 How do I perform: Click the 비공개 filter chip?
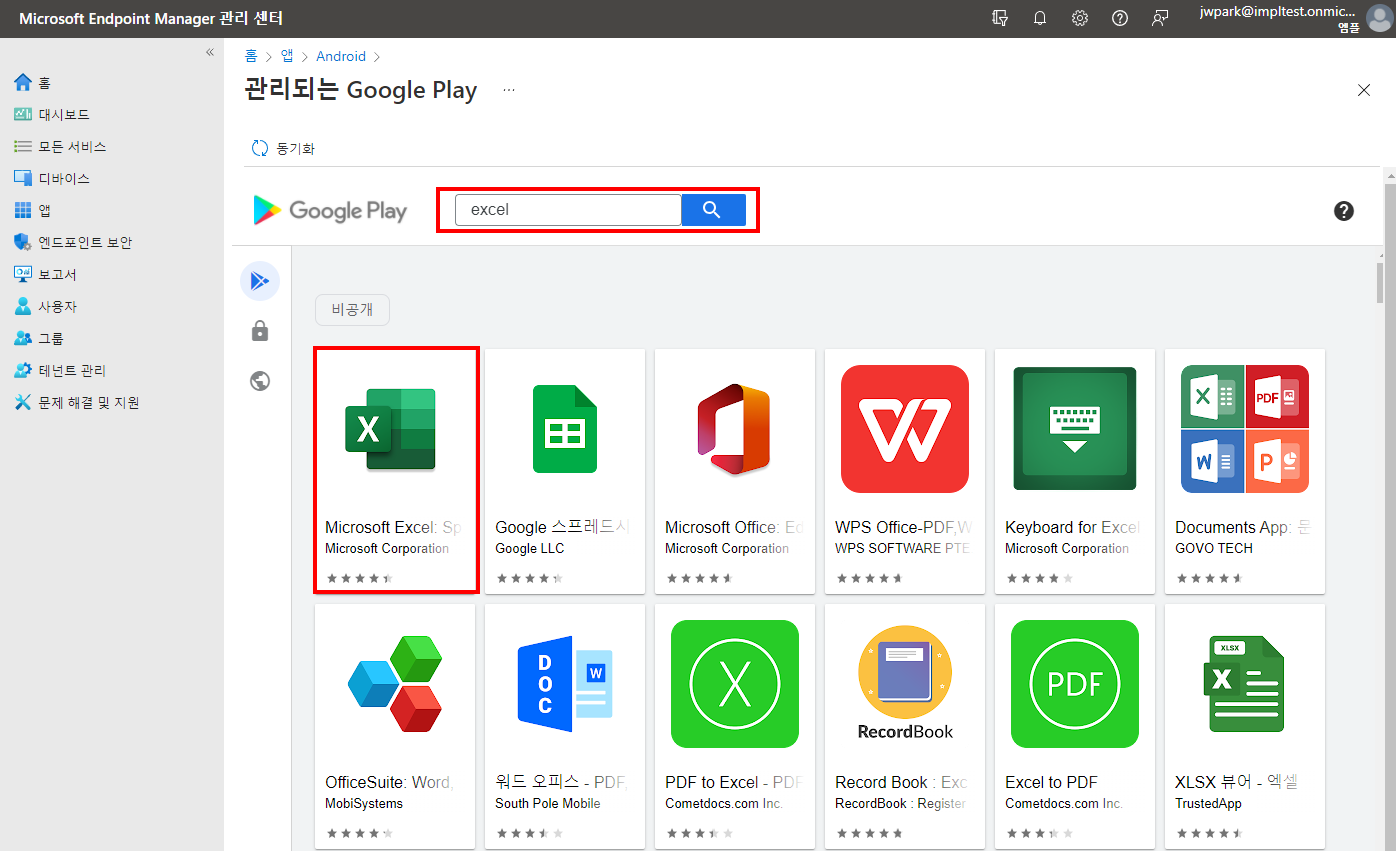click(352, 310)
